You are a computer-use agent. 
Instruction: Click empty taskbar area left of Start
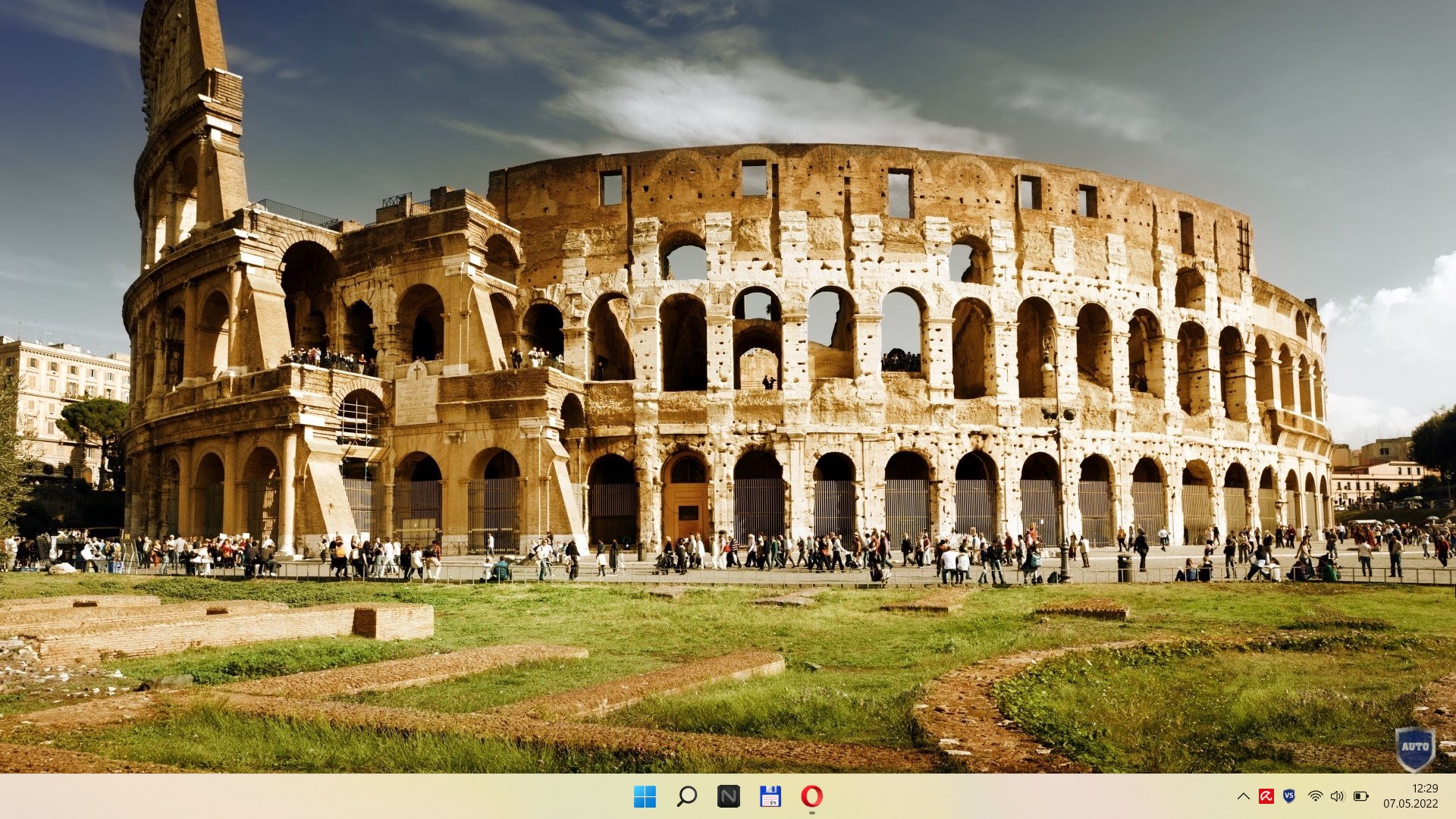(303, 796)
